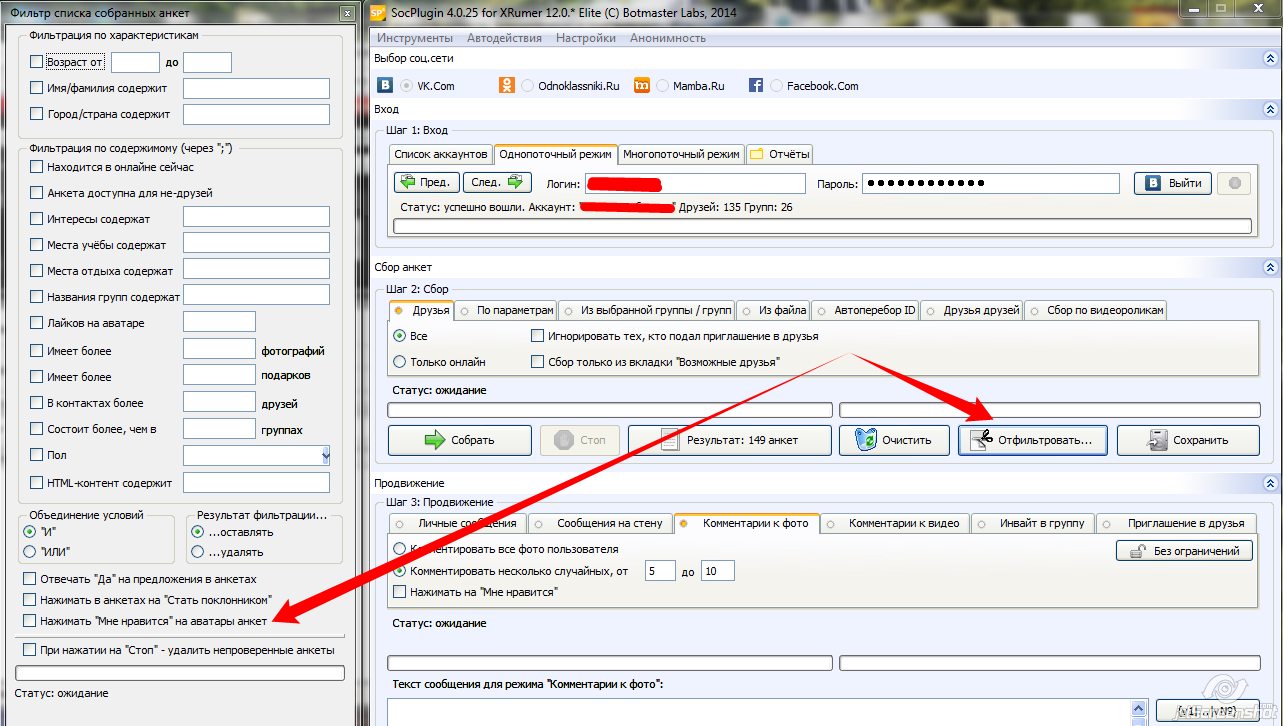Screen dimensions: 1283x726
Task: Select the По параметрам collection tab
Action: coord(506,310)
